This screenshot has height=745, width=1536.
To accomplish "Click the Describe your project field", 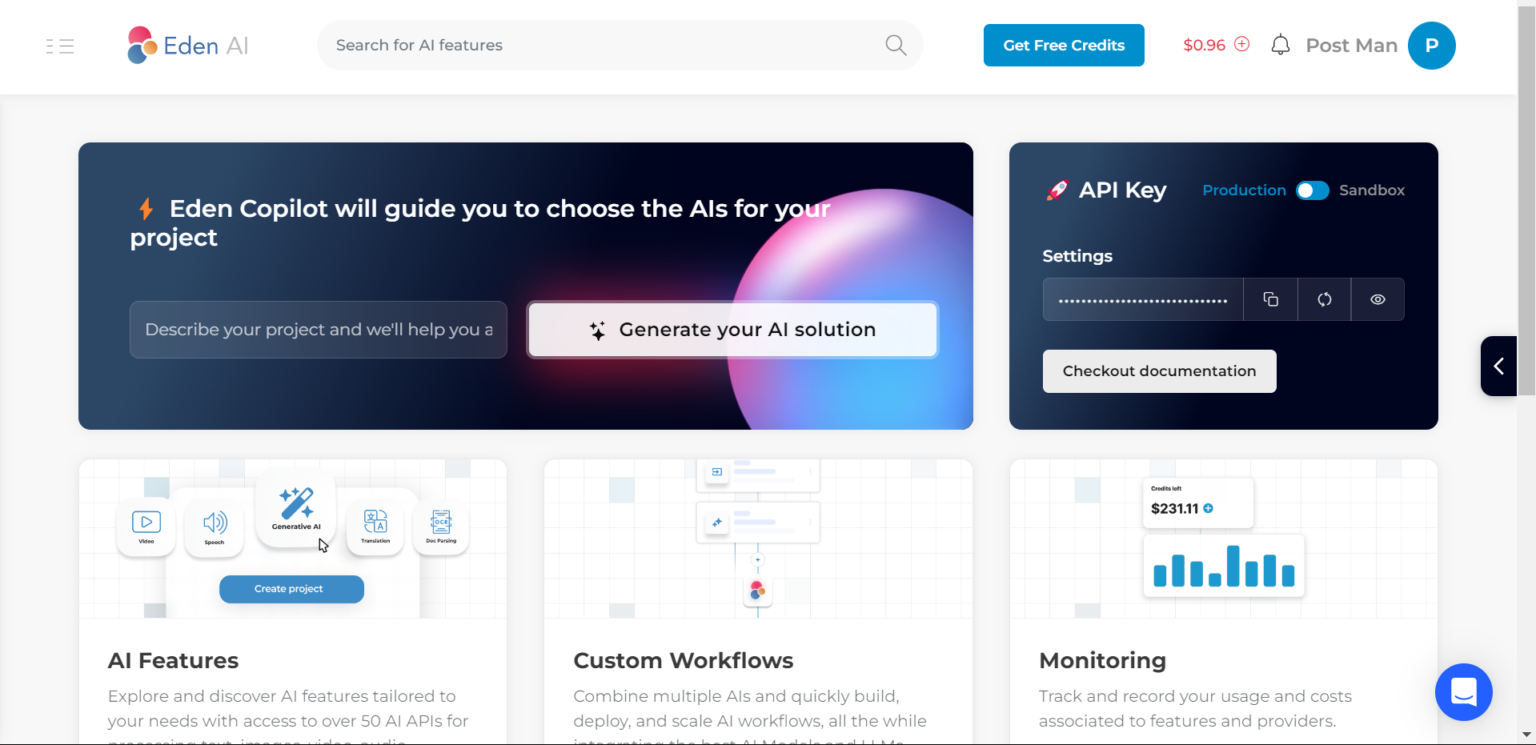I will (x=318, y=329).
